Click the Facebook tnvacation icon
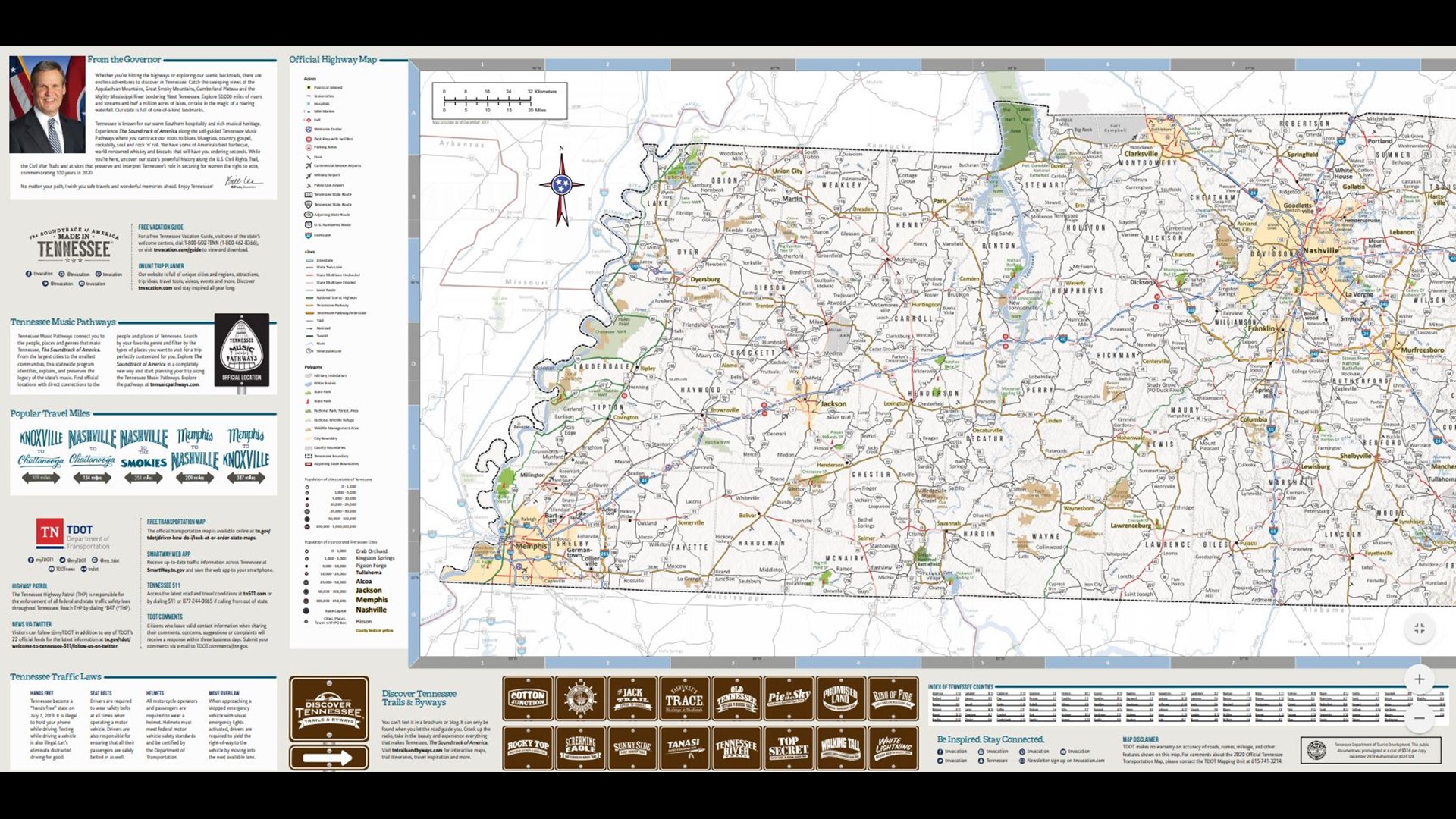 pyautogui.click(x=29, y=274)
